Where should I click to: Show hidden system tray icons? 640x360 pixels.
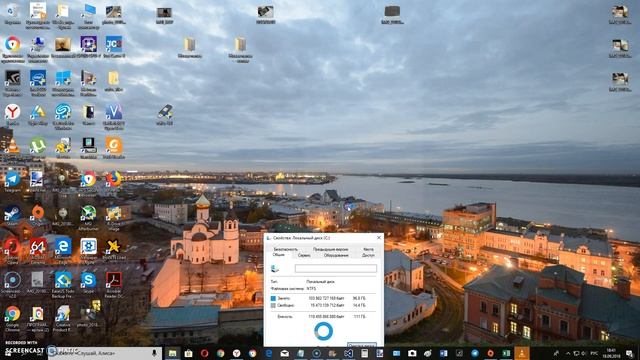pos(568,353)
